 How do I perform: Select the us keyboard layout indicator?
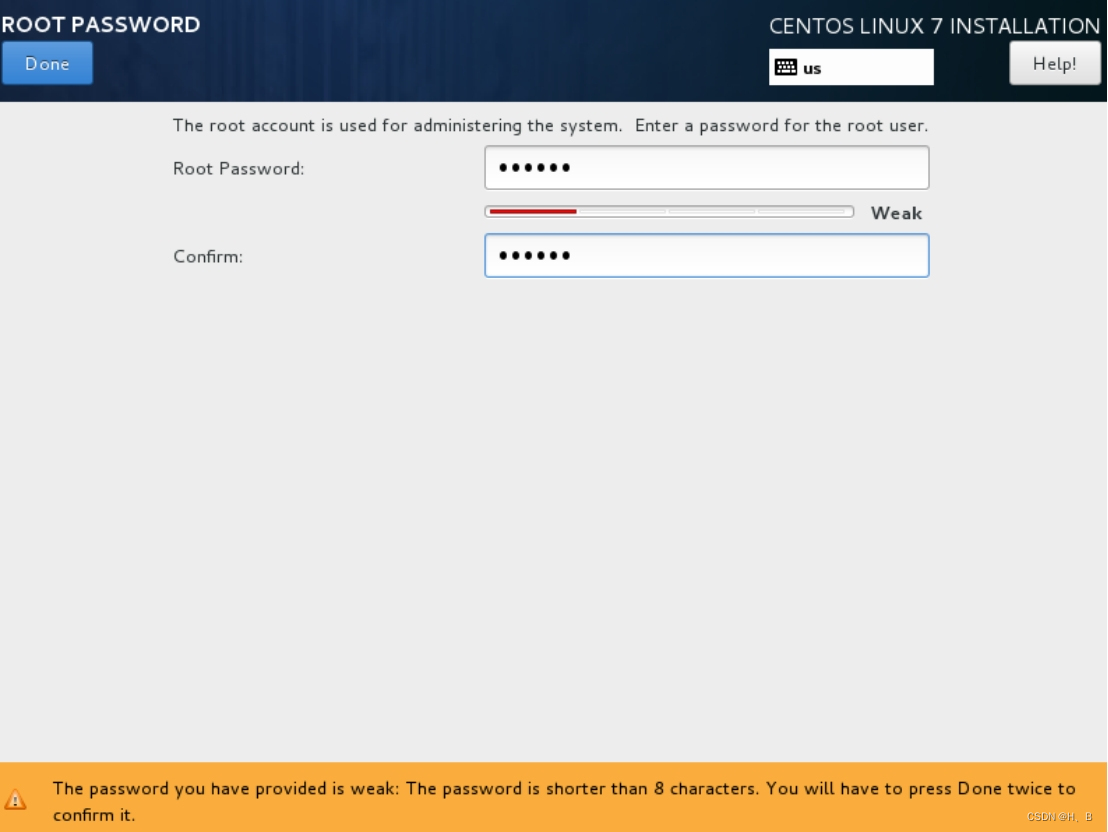(x=851, y=68)
